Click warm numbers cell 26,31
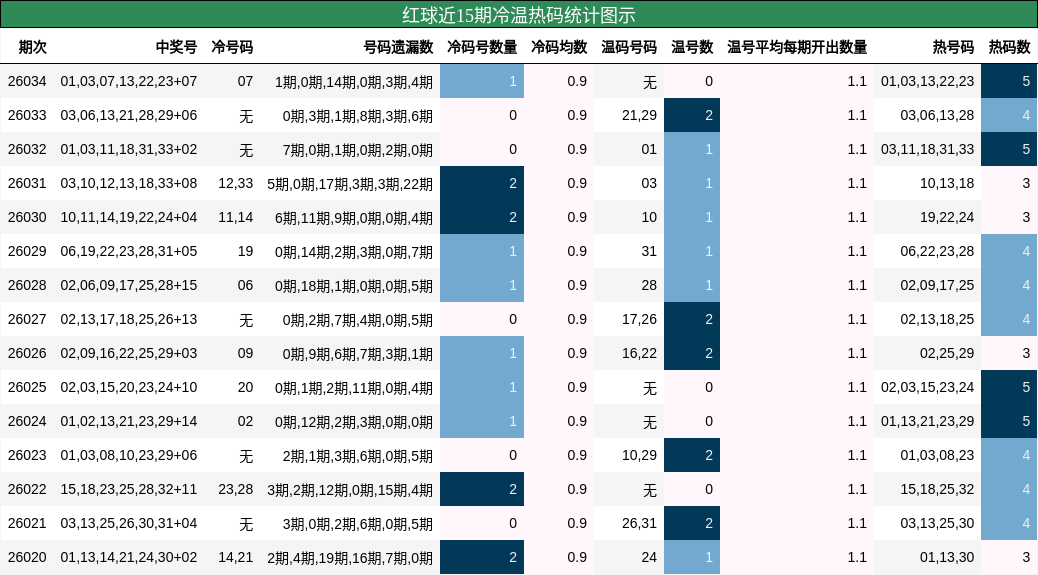Viewport: 1038px width, 575px height. click(x=639, y=523)
